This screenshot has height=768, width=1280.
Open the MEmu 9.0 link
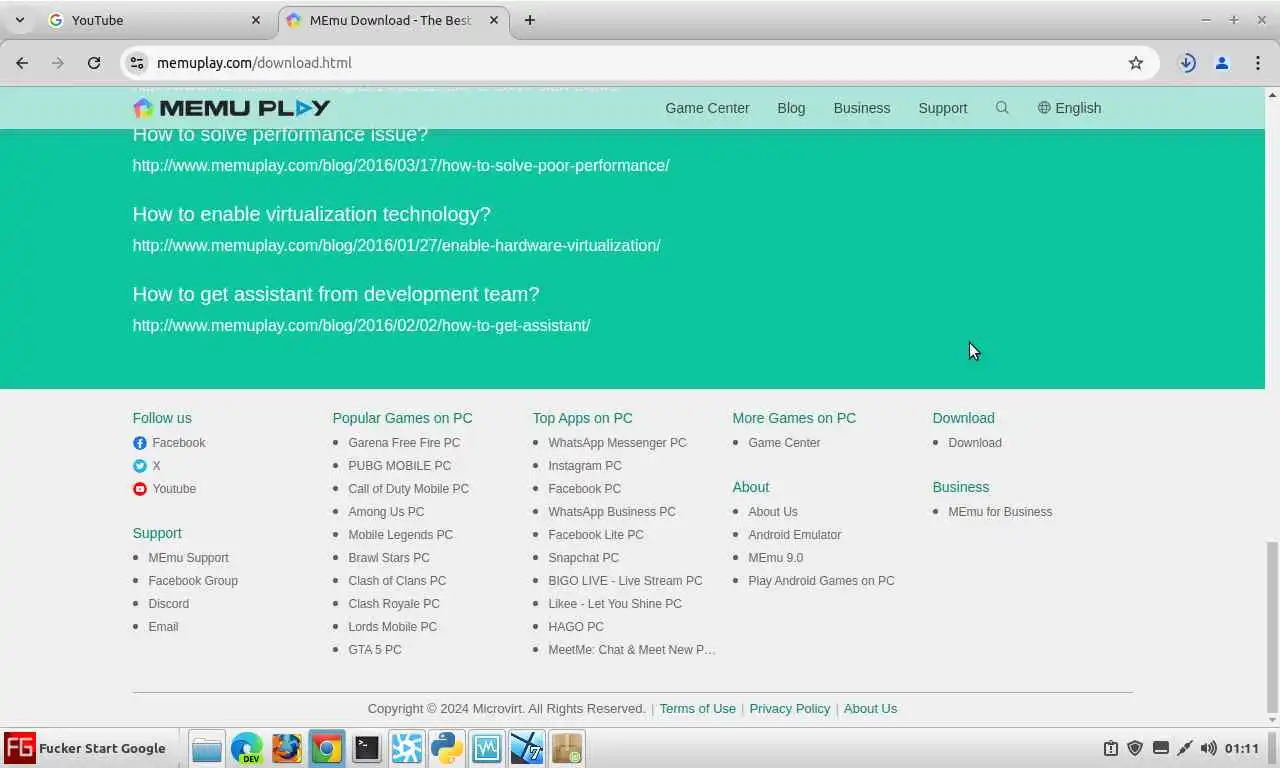pyautogui.click(x=775, y=558)
